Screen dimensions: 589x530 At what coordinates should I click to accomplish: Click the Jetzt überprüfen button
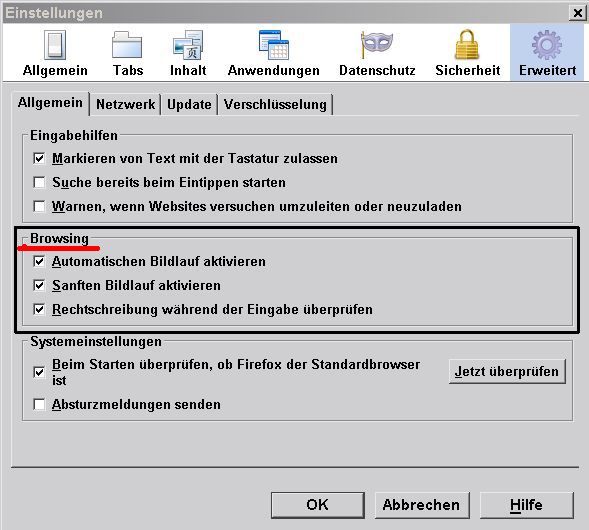coord(507,371)
